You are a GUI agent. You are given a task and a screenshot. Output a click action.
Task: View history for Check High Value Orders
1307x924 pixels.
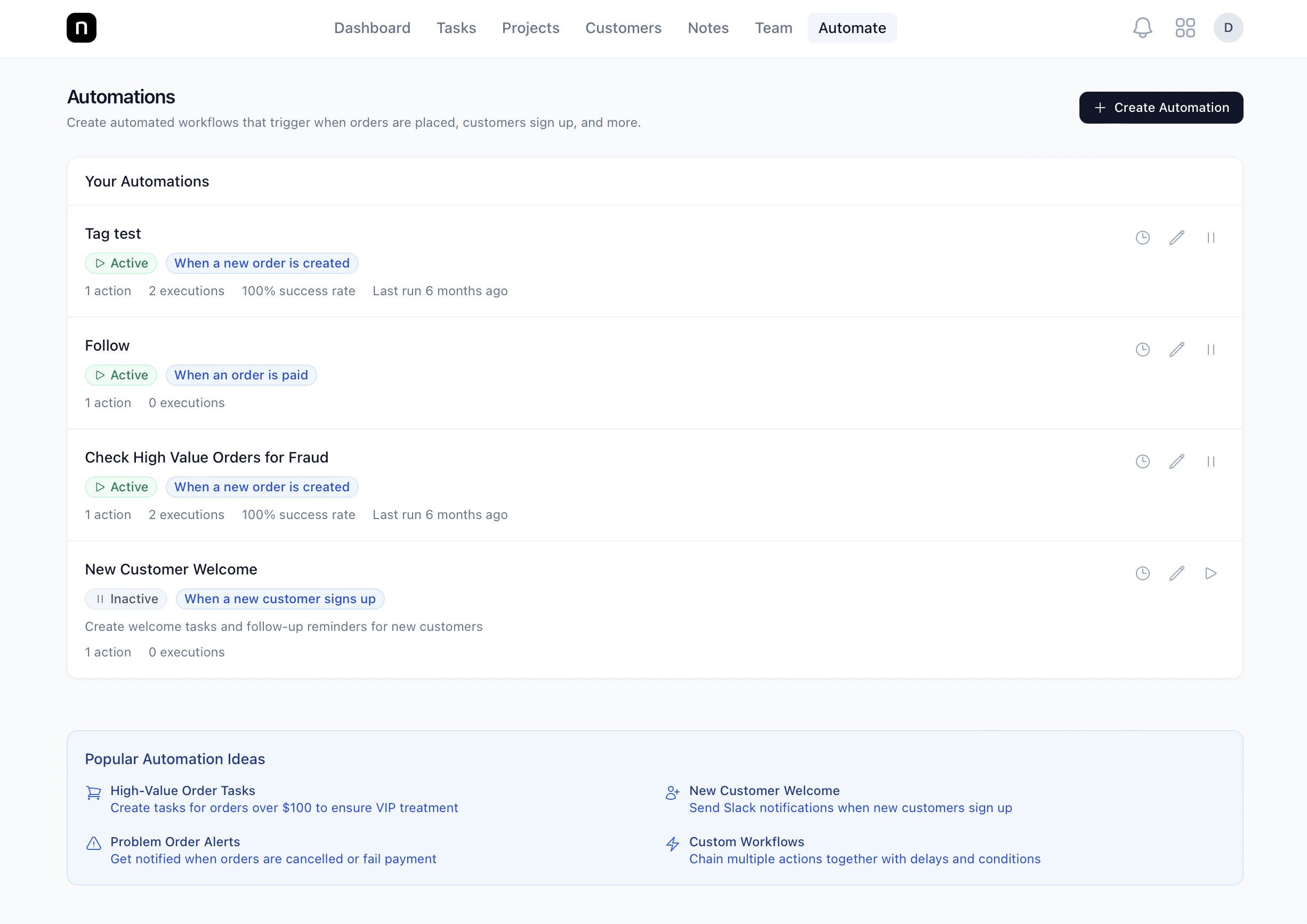pyautogui.click(x=1142, y=461)
